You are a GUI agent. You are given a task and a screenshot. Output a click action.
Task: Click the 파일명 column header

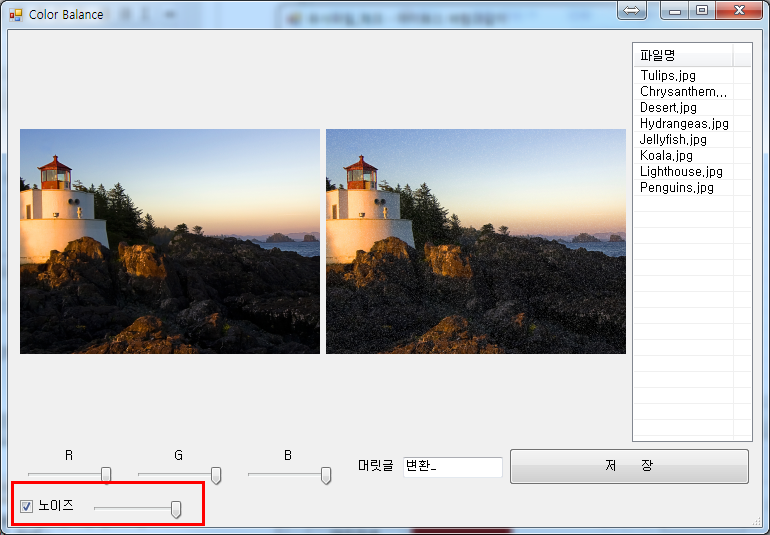tap(683, 55)
